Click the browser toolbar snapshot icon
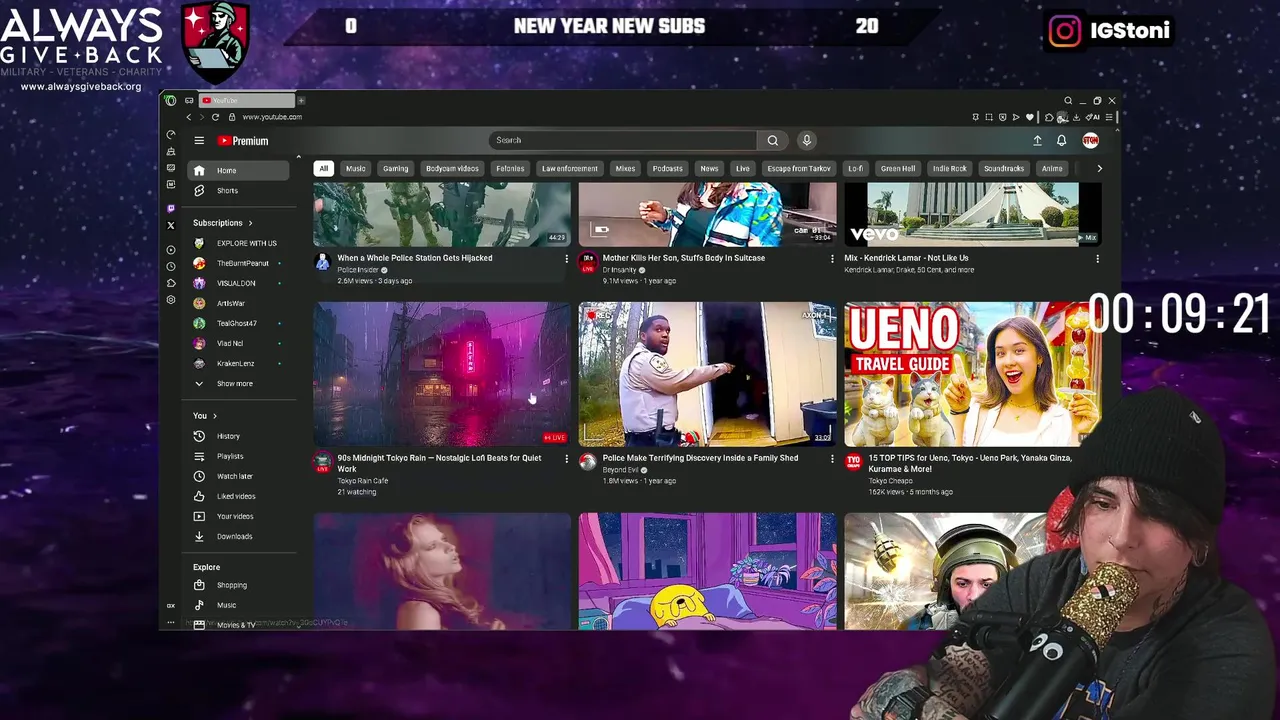This screenshot has height=720, width=1280. tap(989, 117)
